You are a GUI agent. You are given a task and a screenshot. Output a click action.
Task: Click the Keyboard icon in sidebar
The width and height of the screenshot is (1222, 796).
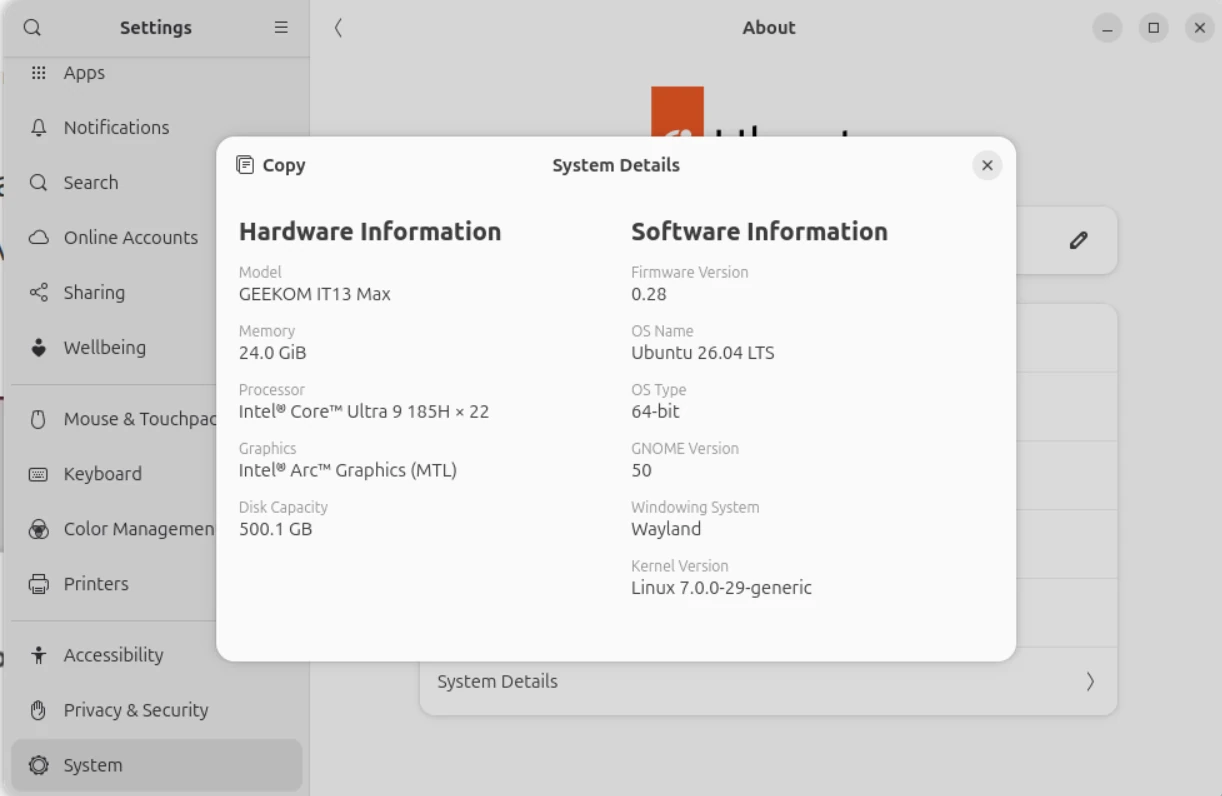point(38,474)
